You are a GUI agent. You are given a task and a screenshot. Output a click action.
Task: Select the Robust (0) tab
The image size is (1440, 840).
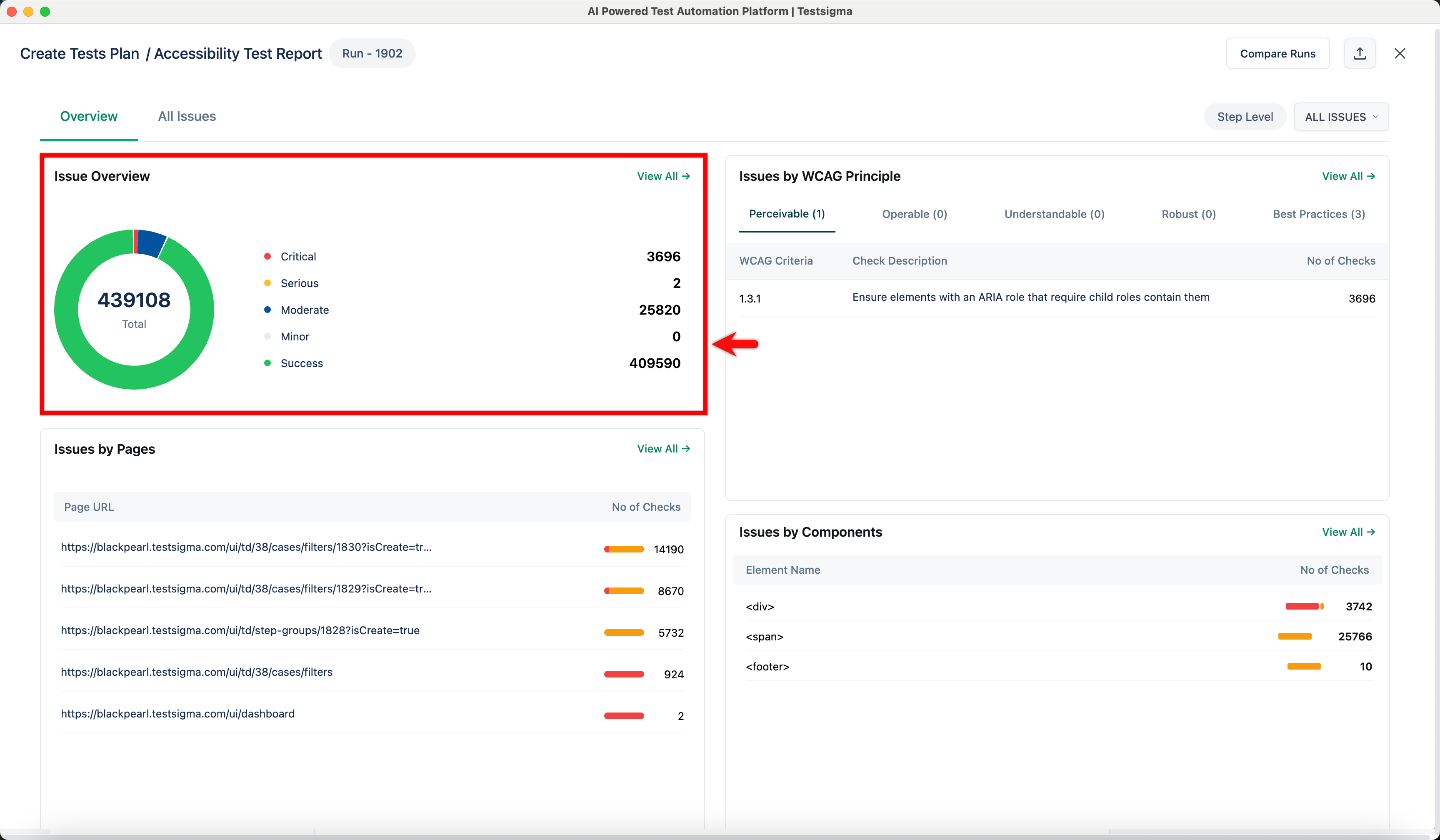1189,214
